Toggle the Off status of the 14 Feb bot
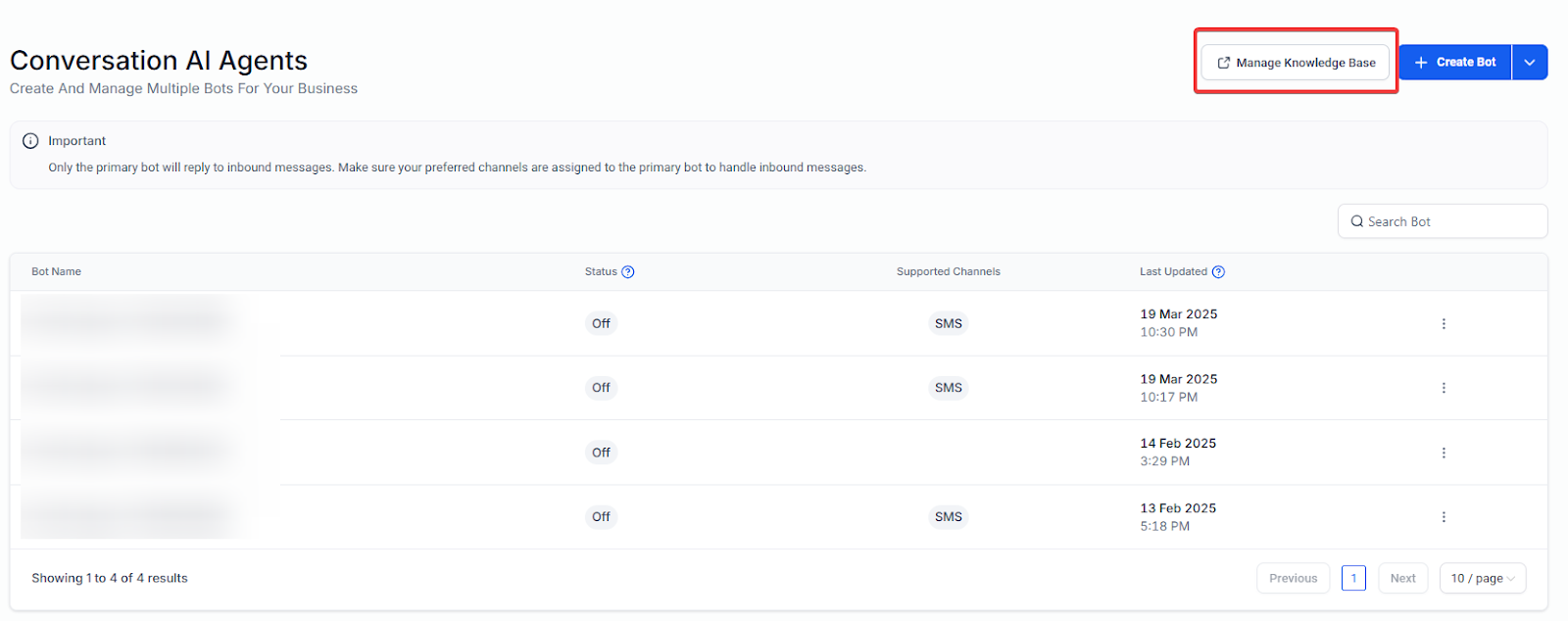The image size is (1568, 621). tap(601, 453)
